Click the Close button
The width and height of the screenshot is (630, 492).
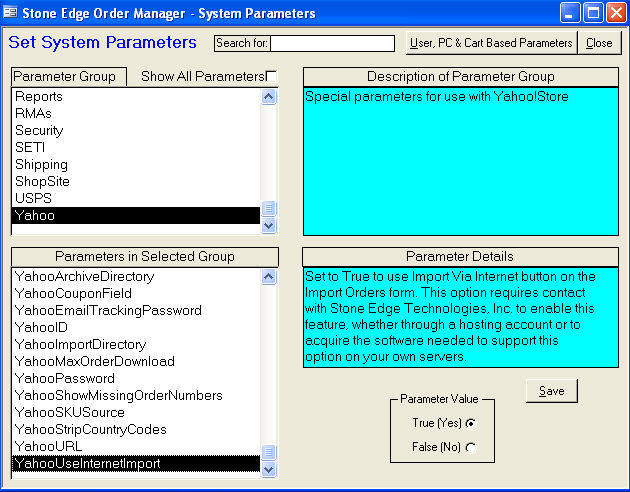point(599,43)
